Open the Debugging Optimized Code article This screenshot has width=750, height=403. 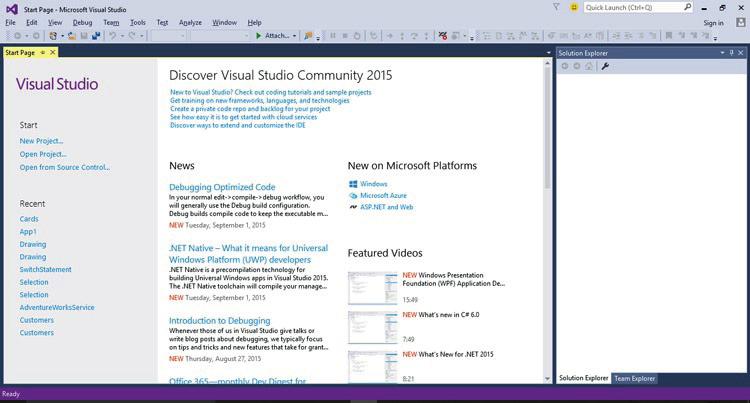(222, 187)
